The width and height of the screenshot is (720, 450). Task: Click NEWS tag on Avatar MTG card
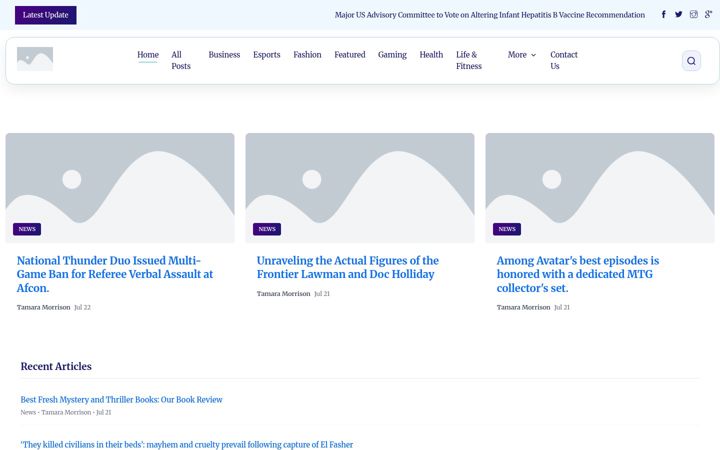tap(507, 229)
